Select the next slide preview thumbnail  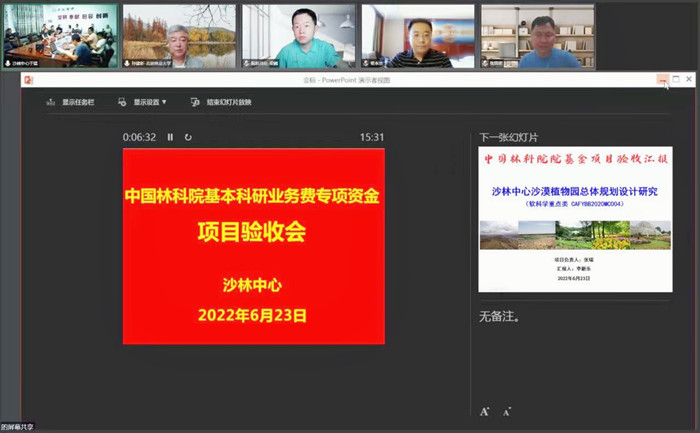point(575,219)
